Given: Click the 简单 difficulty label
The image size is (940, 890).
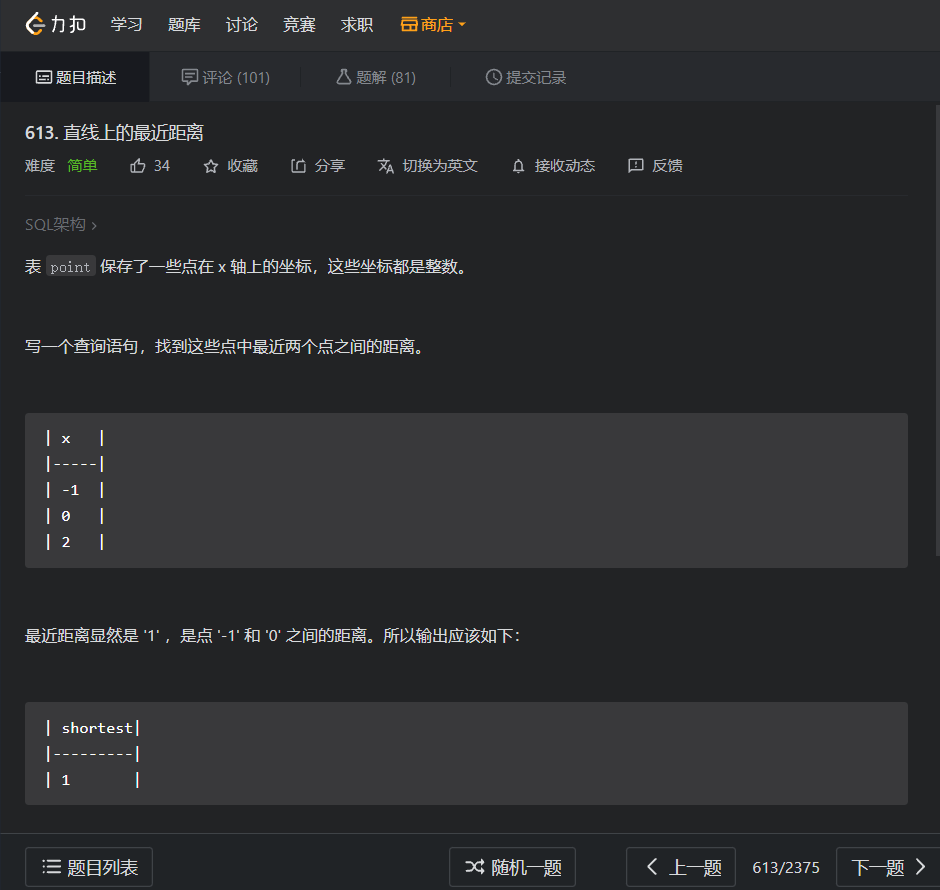Looking at the screenshot, I should coord(82,166).
